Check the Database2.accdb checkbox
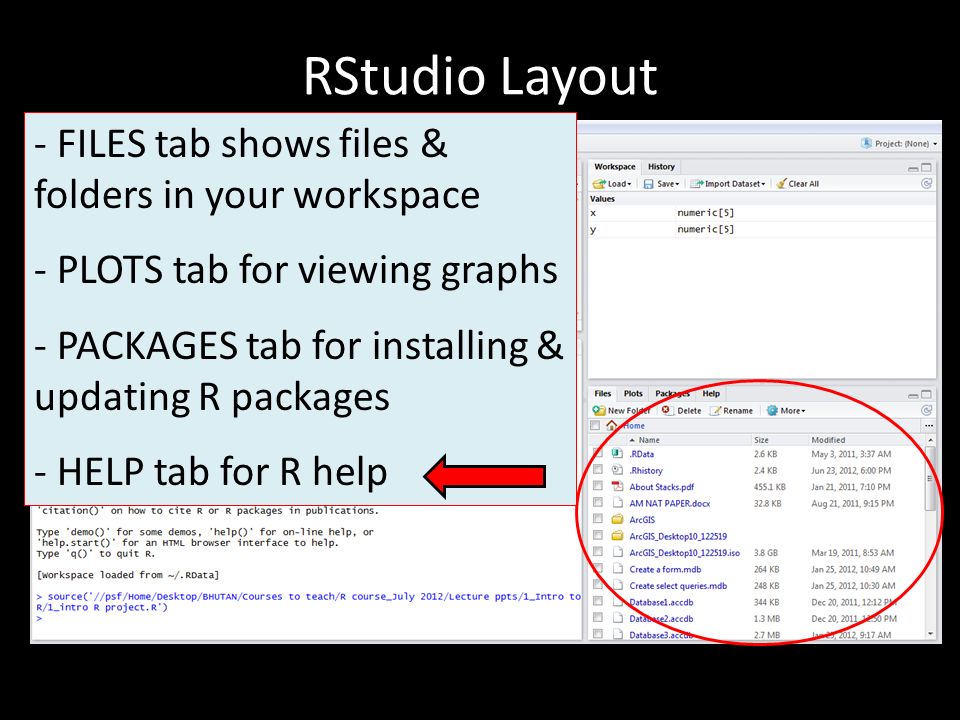 click(598, 619)
